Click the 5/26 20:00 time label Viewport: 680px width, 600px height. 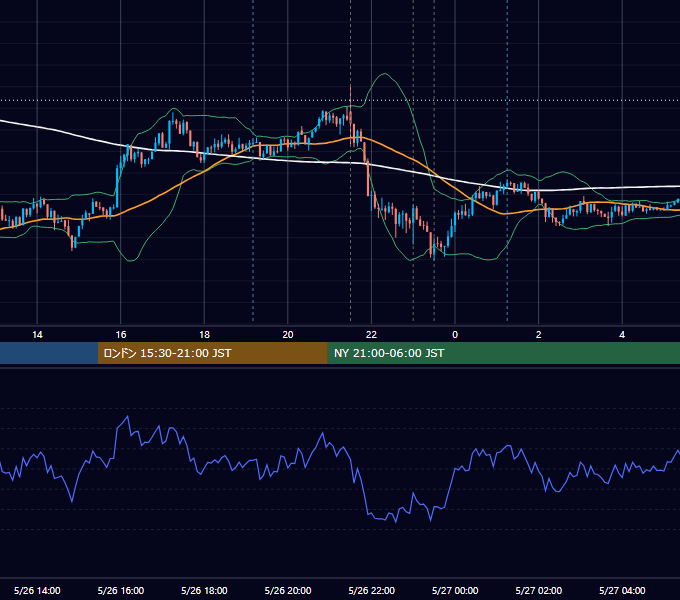[288, 590]
